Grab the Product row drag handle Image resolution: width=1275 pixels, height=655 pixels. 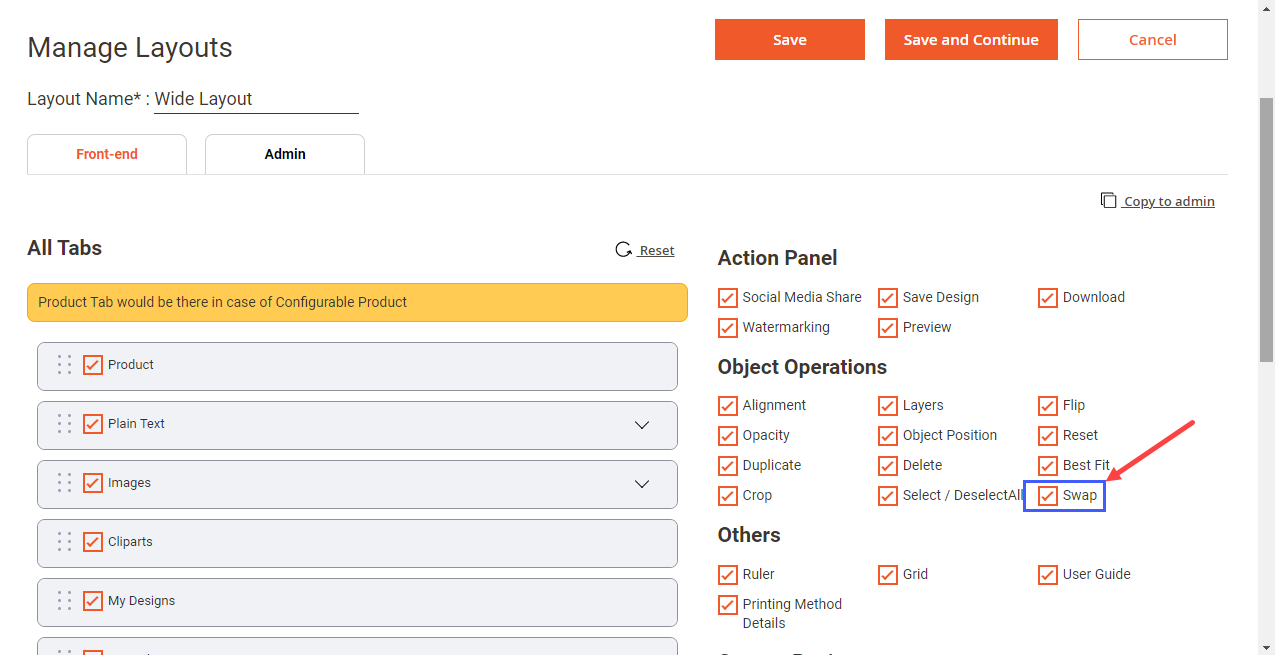[64, 365]
